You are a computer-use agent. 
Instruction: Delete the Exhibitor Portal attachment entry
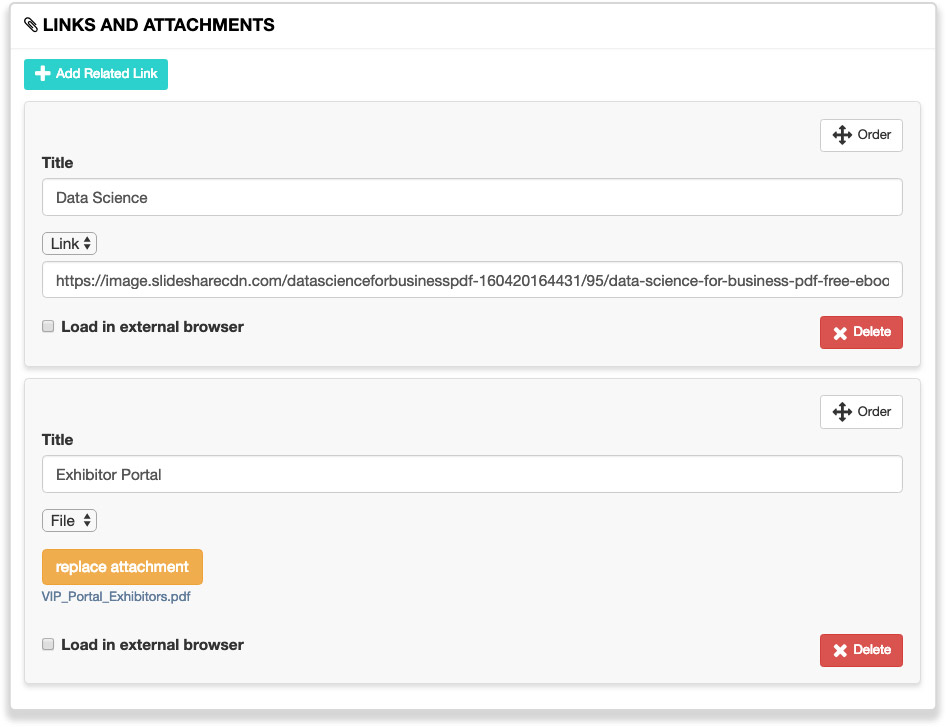[x=861, y=650]
